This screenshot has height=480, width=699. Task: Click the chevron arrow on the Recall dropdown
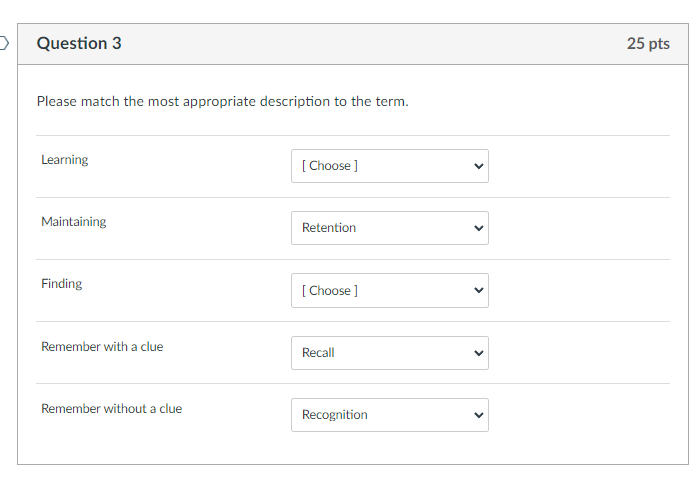tap(479, 353)
